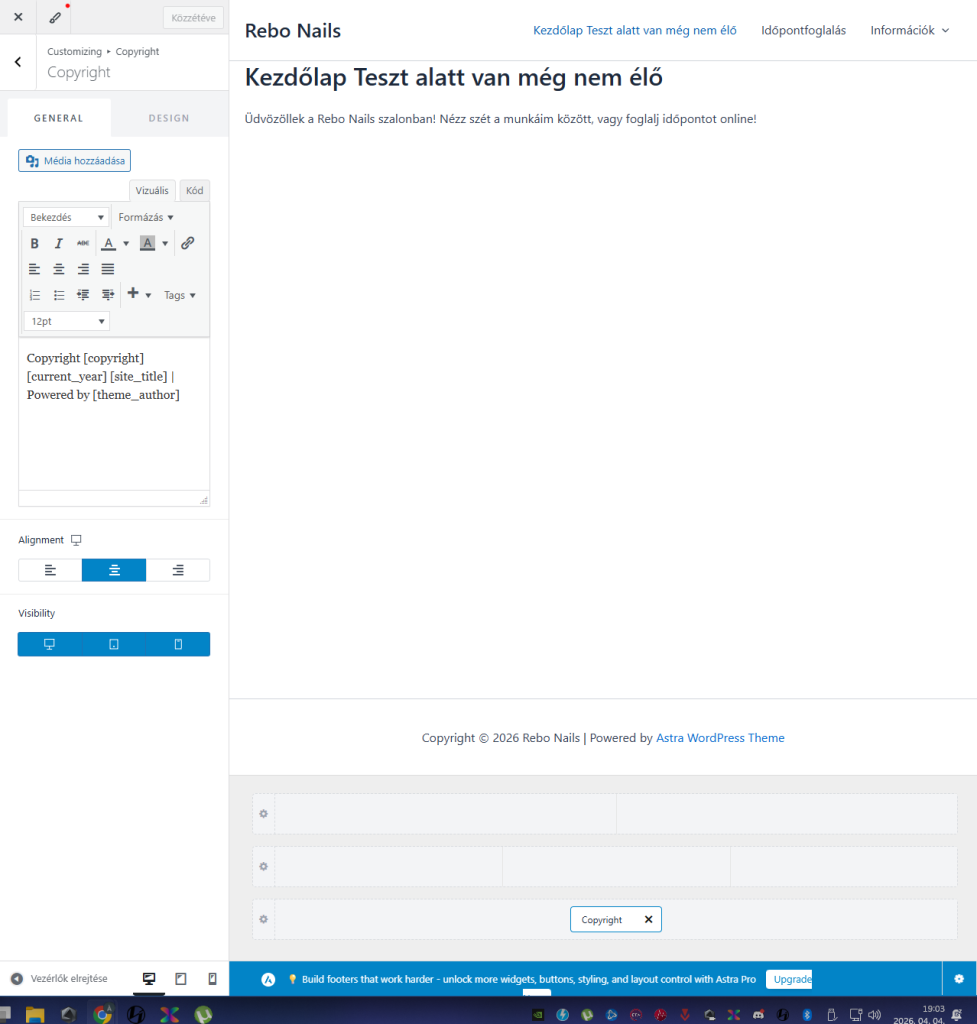Open the settings gear of the first footer row
Screen dimensions: 977x1024
click(263, 814)
